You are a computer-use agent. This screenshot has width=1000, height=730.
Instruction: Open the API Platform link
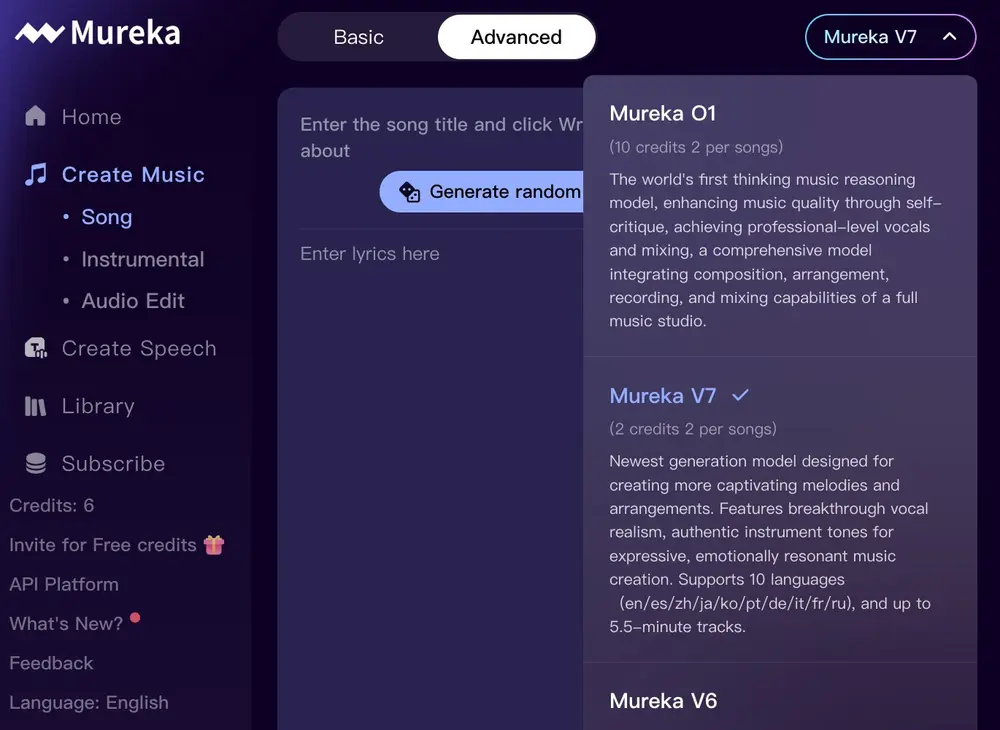[x=63, y=584]
